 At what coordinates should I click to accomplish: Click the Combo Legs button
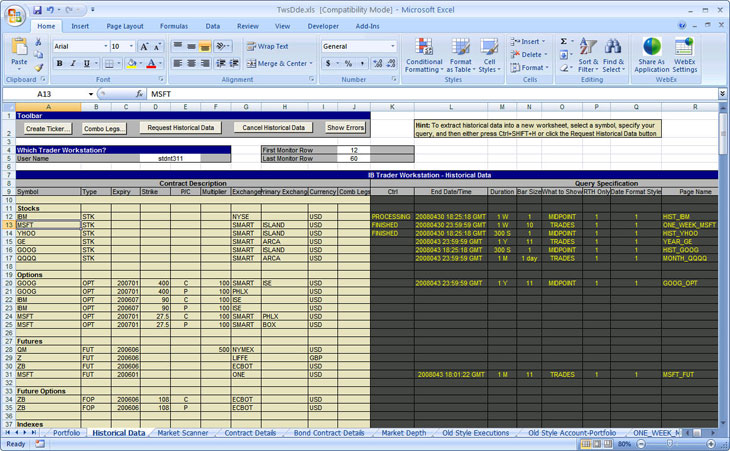(104, 128)
